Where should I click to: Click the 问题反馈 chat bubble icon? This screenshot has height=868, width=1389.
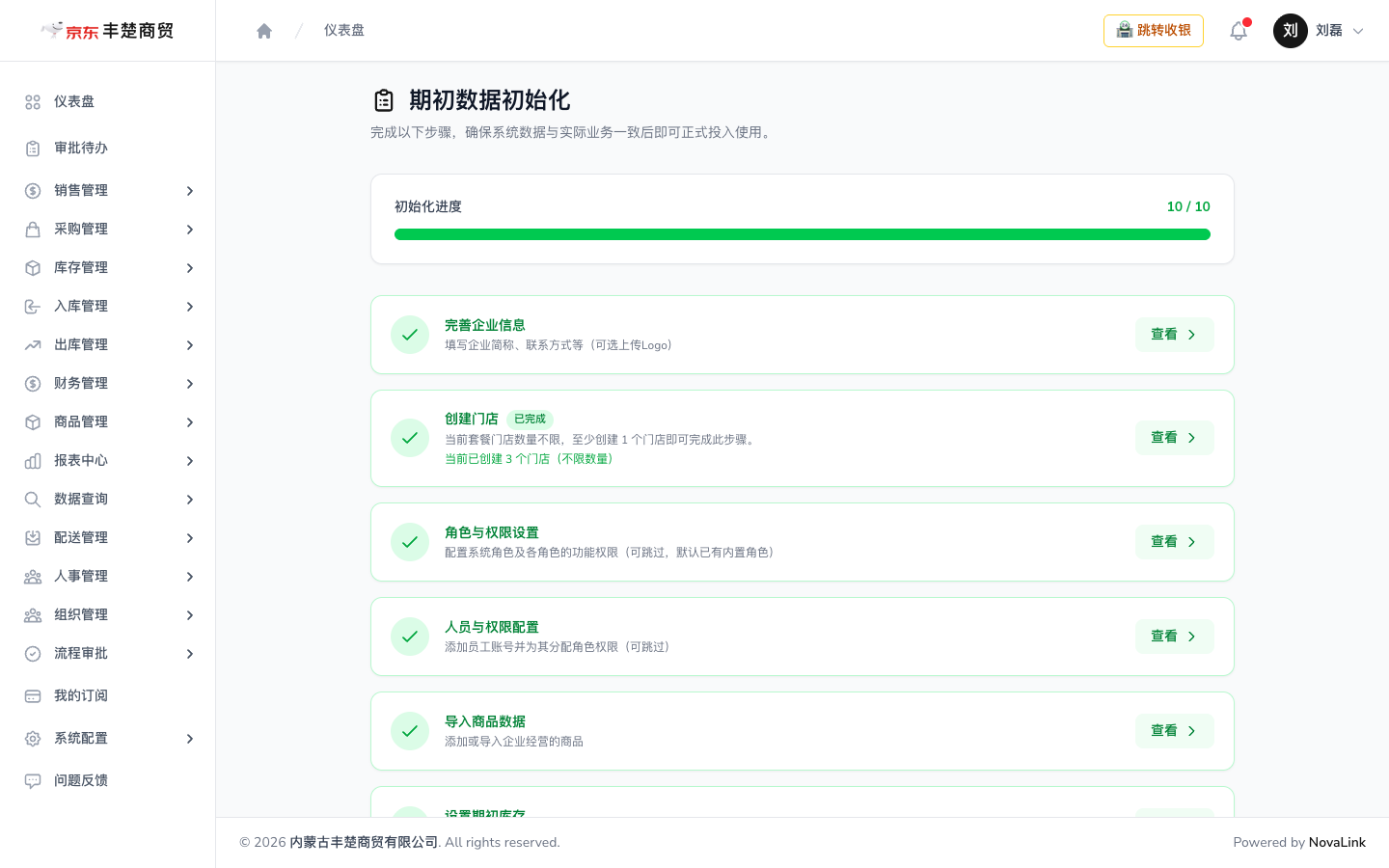33,781
